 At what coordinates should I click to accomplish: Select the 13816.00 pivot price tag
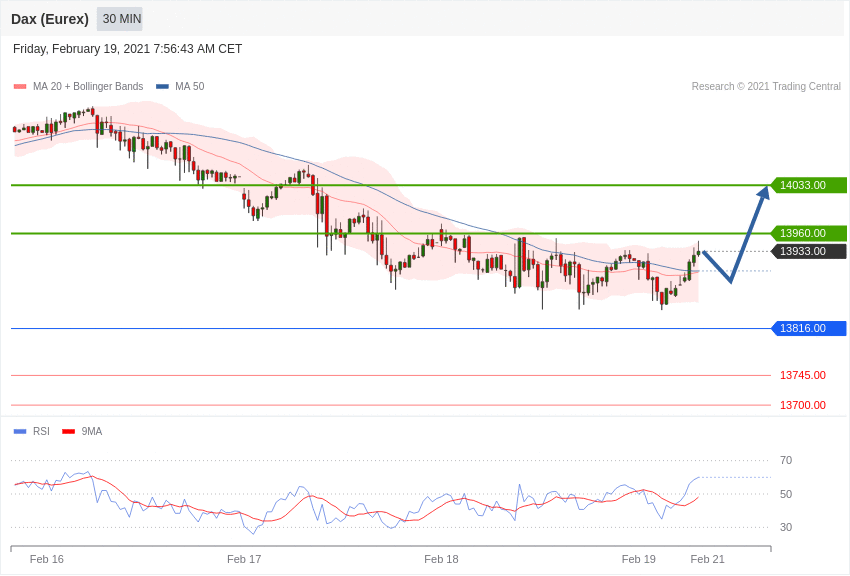click(809, 328)
